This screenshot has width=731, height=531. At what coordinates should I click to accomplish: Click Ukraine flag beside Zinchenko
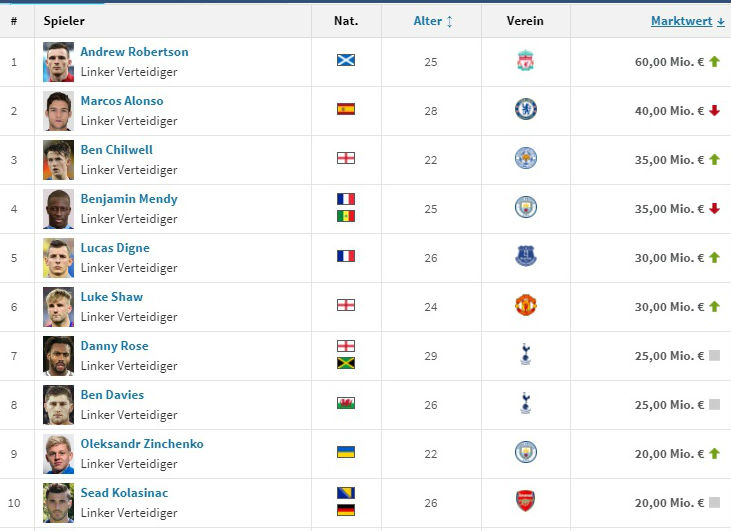click(x=346, y=452)
